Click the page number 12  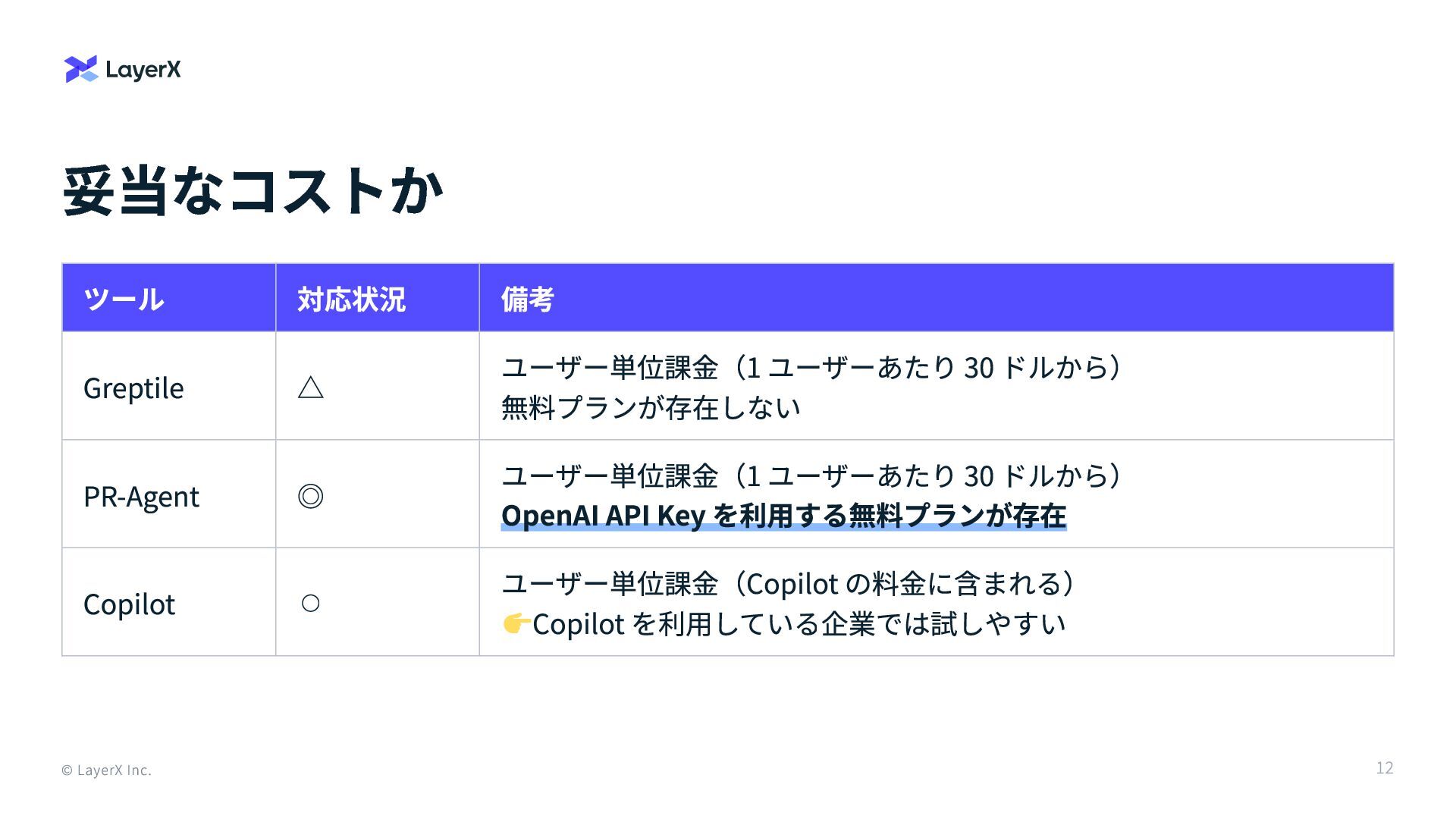1385,768
